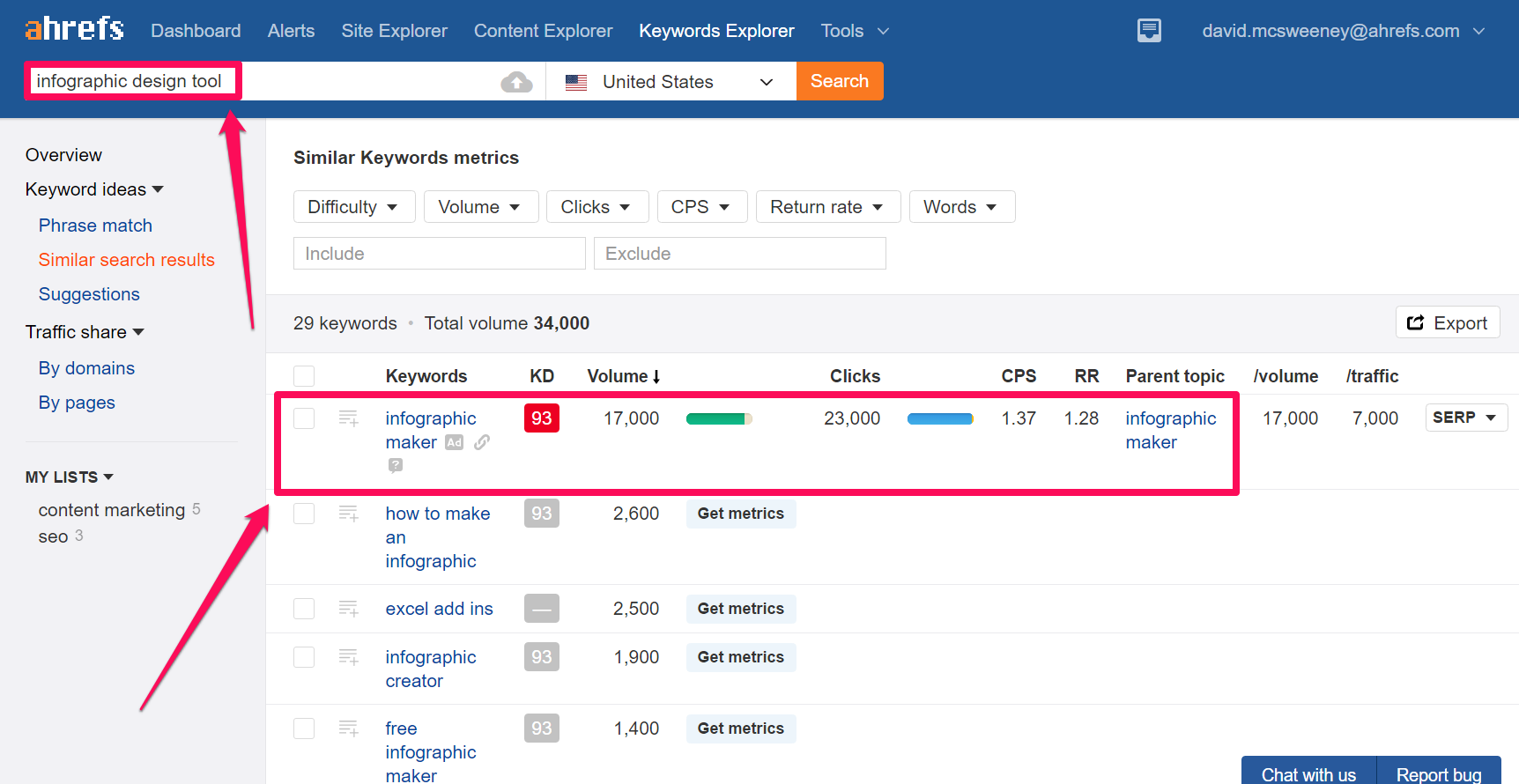Click add-to-list icon for excel add ins
The height and width of the screenshot is (784, 1519).
coord(348,609)
